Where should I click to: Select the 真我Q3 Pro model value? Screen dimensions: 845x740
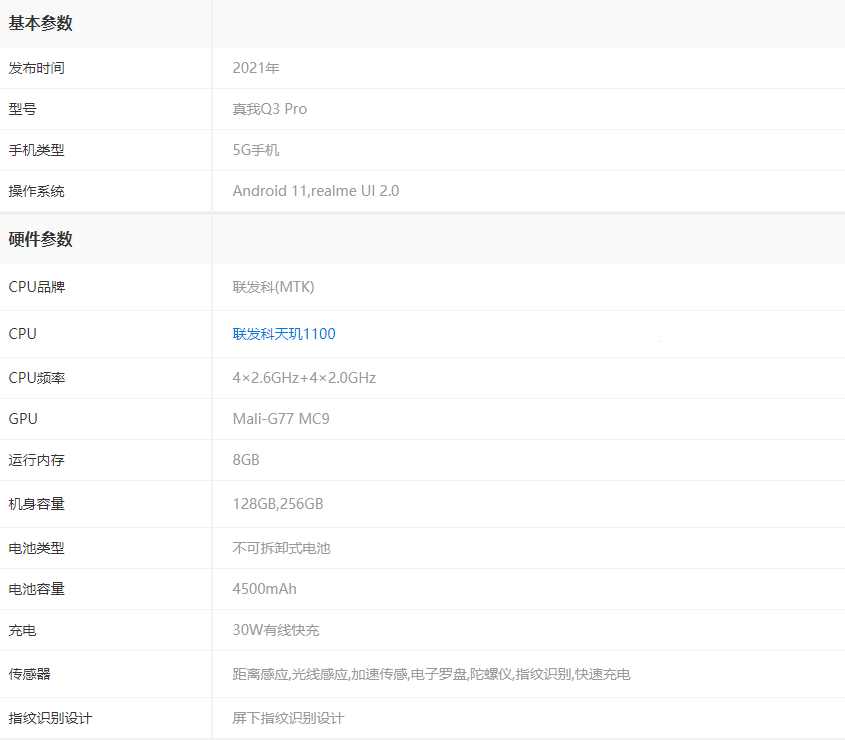pos(270,109)
